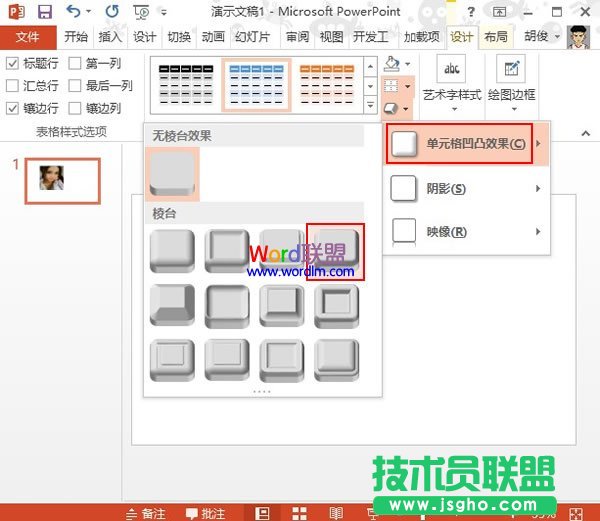Screen dimensions: 600x521
Task: Check the 第一列 checkbox
Action: click(75, 63)
